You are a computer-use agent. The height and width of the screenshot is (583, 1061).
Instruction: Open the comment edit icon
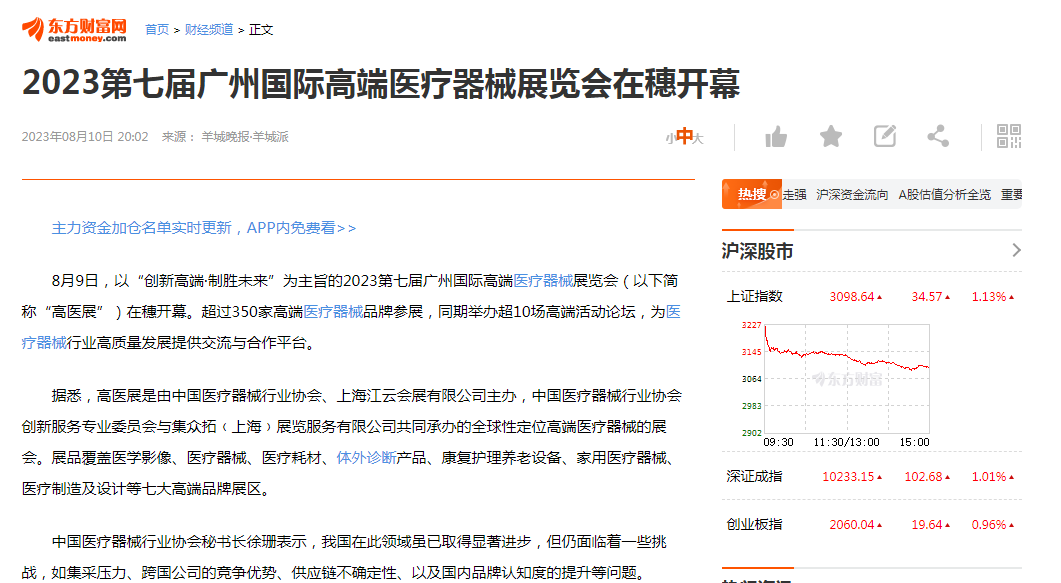point(884,137)
